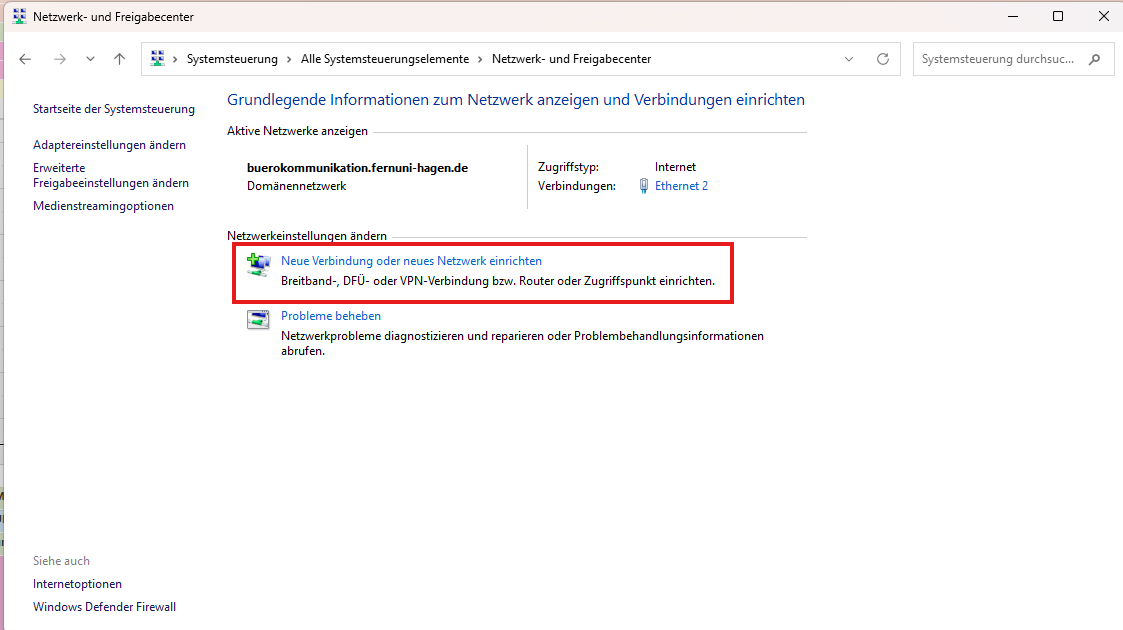The height and width of the screenshot is (630, 1123).
Task: Click the Probleme beheben troubleshooting icon
Action: click(x=258, y=320)
